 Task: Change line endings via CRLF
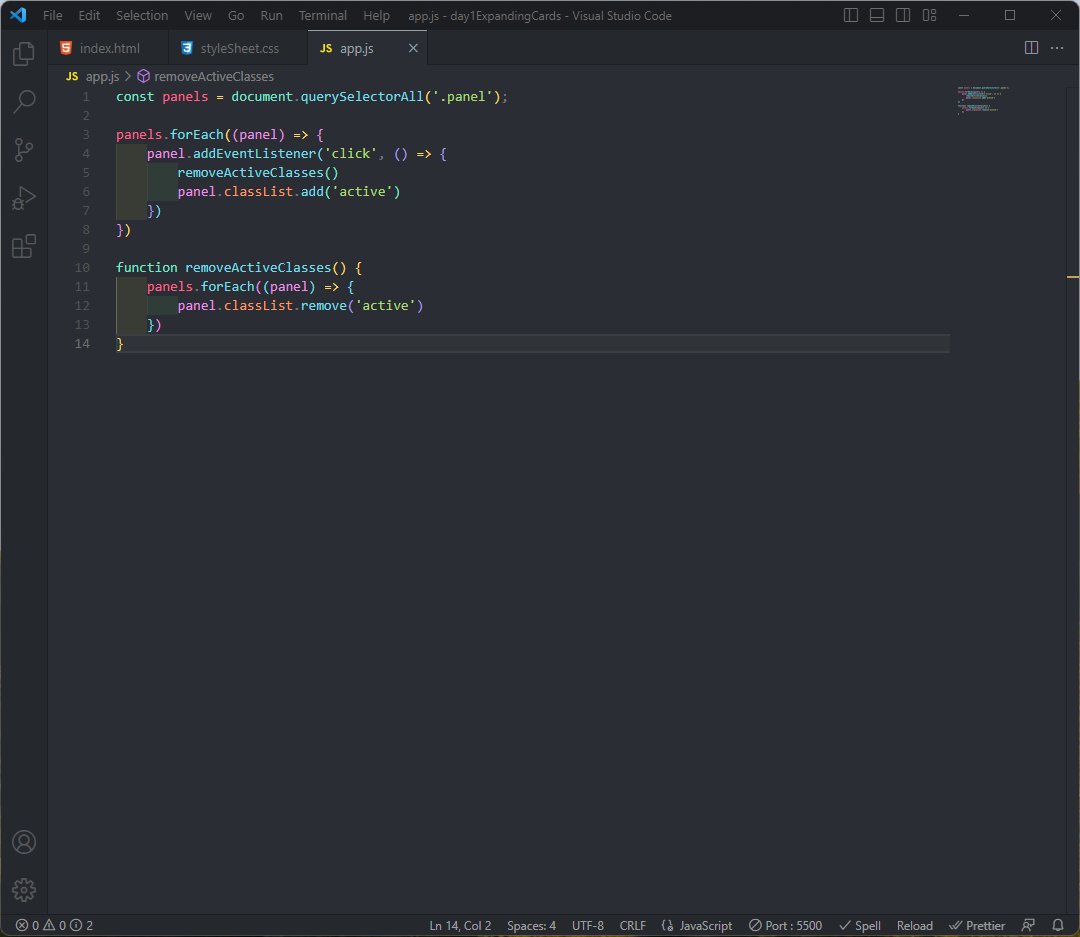coord(632,925)
